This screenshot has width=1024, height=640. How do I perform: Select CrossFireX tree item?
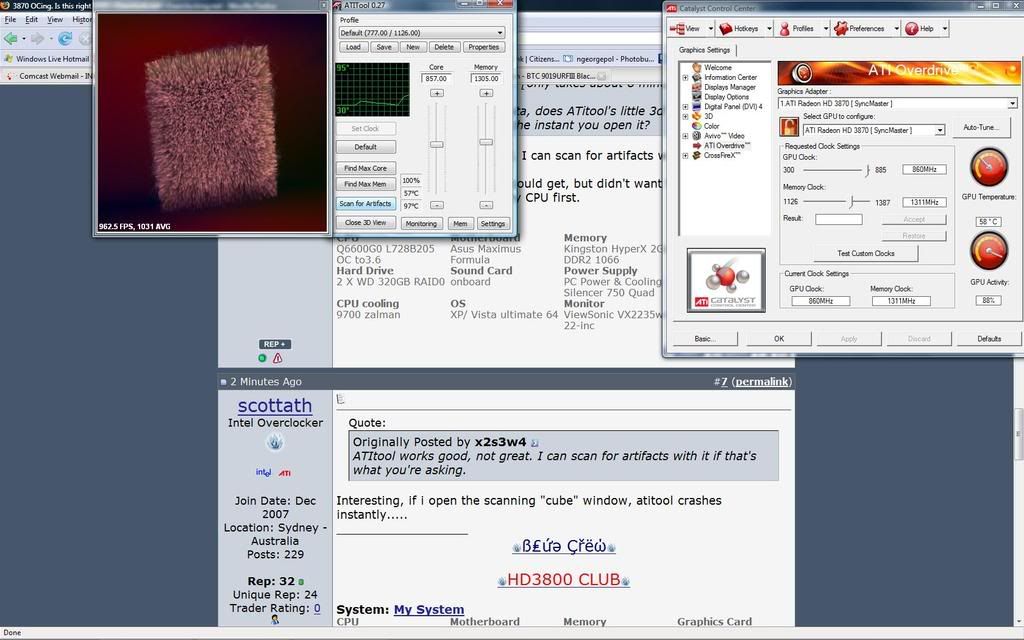[721, 155]
